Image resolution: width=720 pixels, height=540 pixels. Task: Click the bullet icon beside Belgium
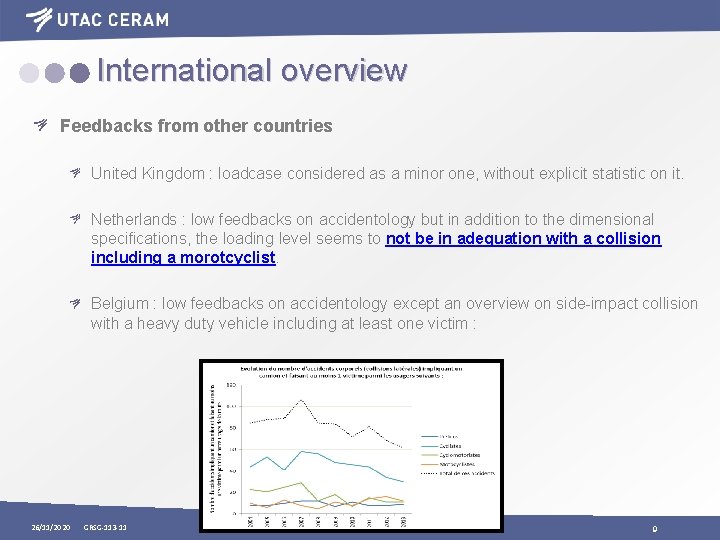[x=75, y=304]
